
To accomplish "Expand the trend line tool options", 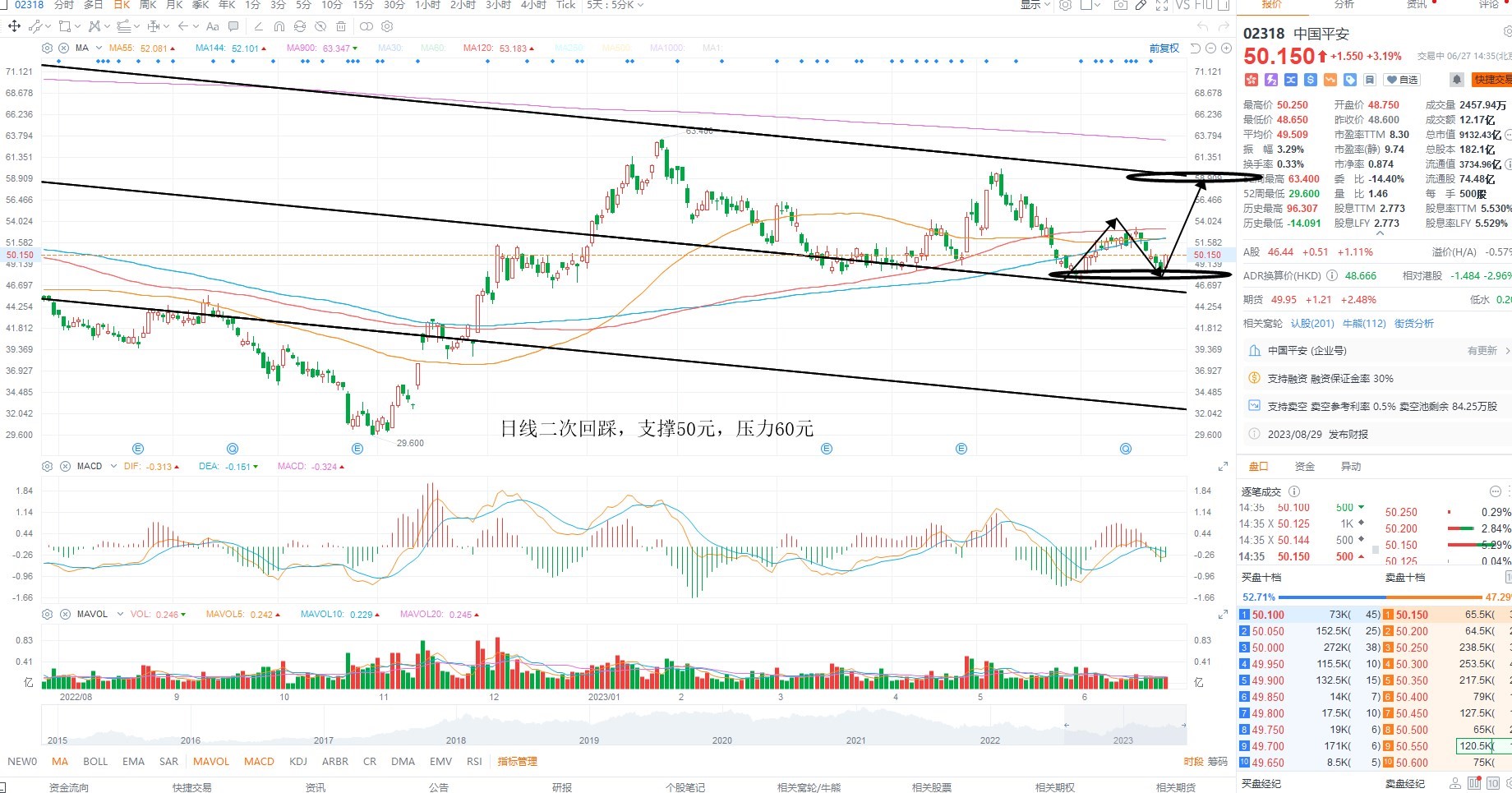I will coord(49,26).
